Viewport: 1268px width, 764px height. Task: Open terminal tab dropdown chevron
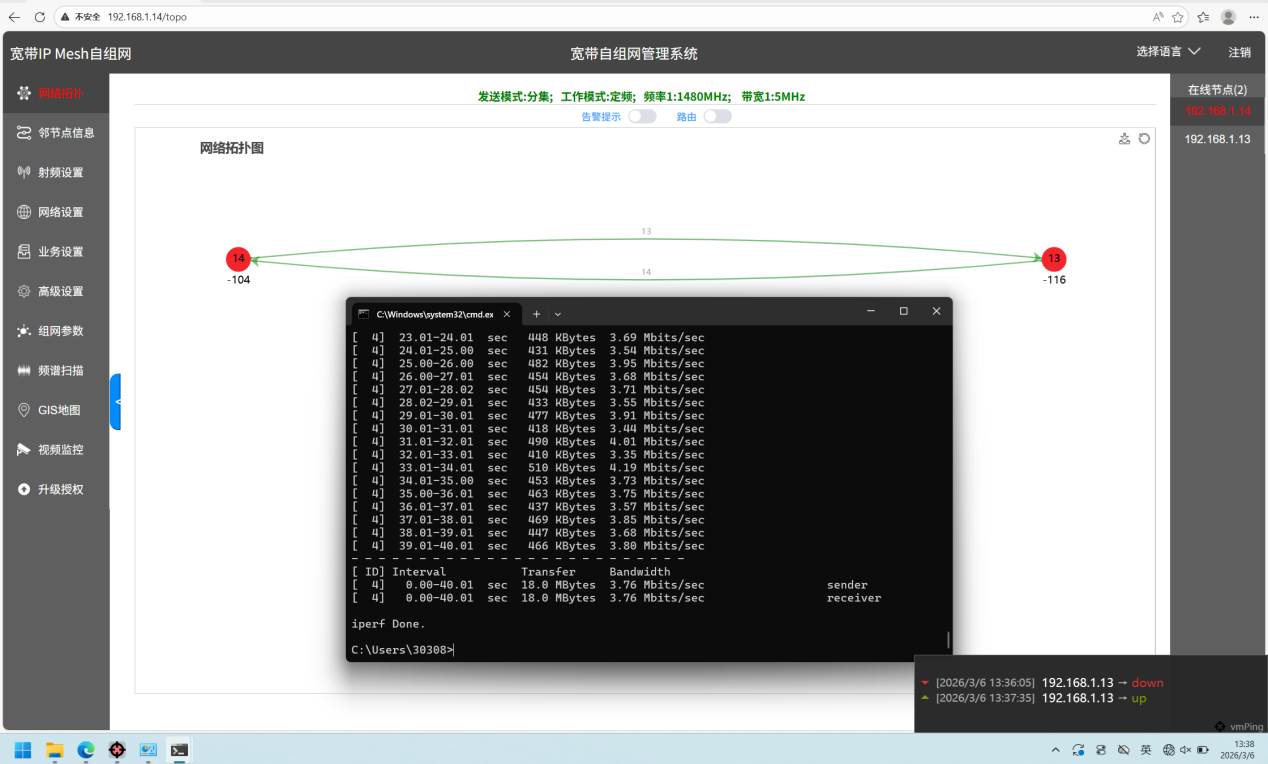(558, 313)
